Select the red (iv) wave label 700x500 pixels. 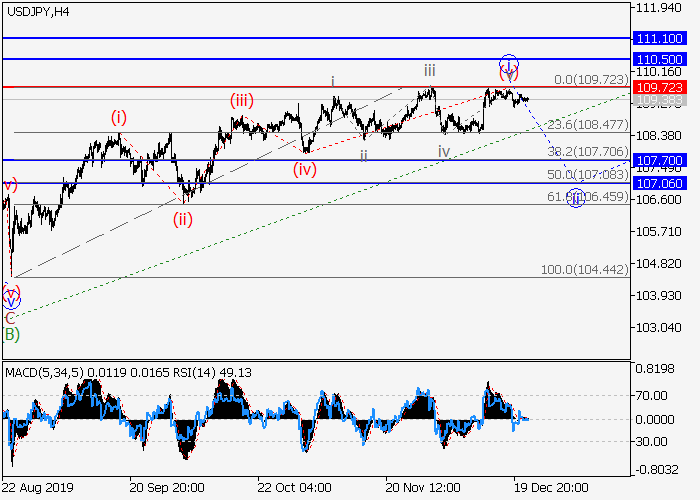click(305, 168)
